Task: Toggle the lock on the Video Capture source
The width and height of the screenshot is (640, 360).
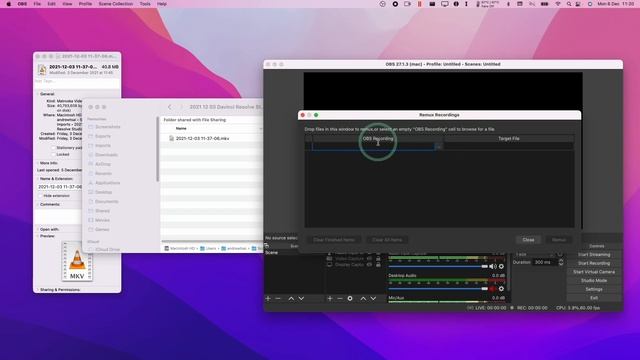Action: (x=378, y=258)
